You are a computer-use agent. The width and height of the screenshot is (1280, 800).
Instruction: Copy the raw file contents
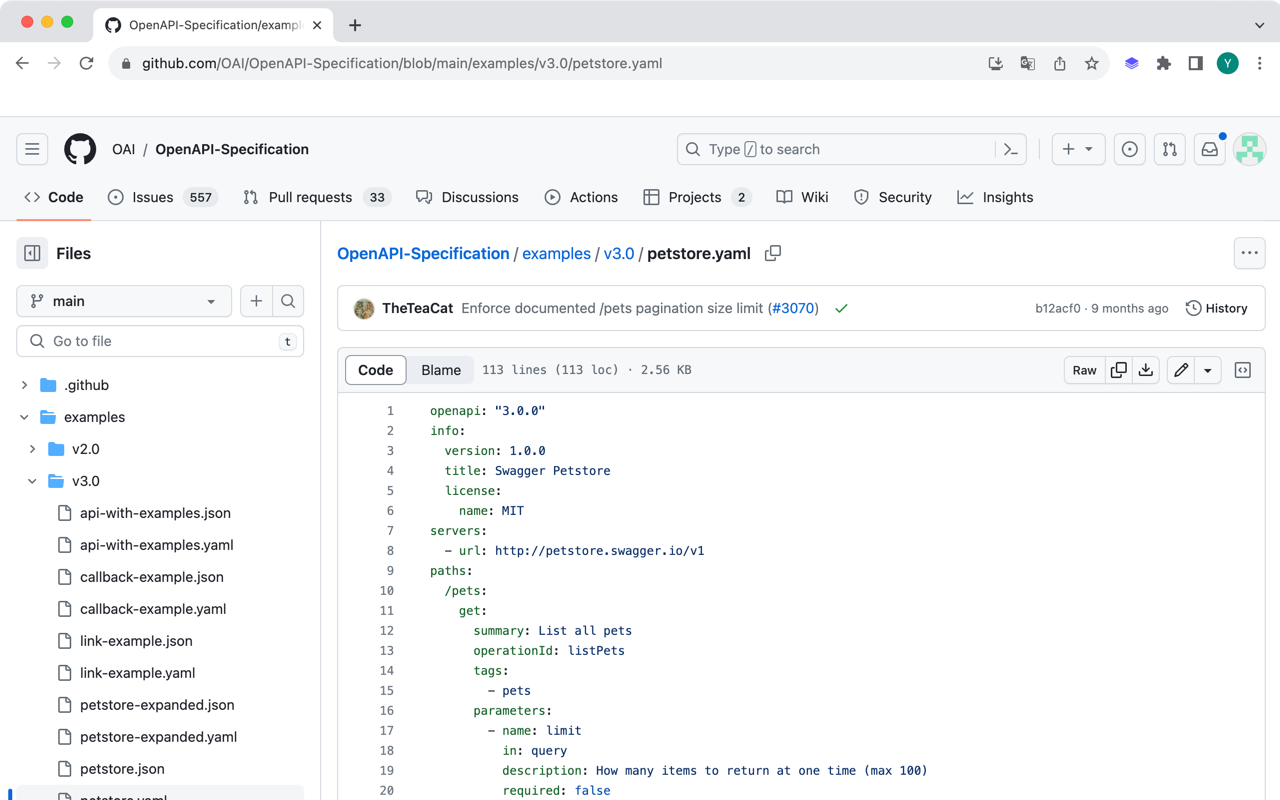pyautogui.click(x=1119, y=369)
